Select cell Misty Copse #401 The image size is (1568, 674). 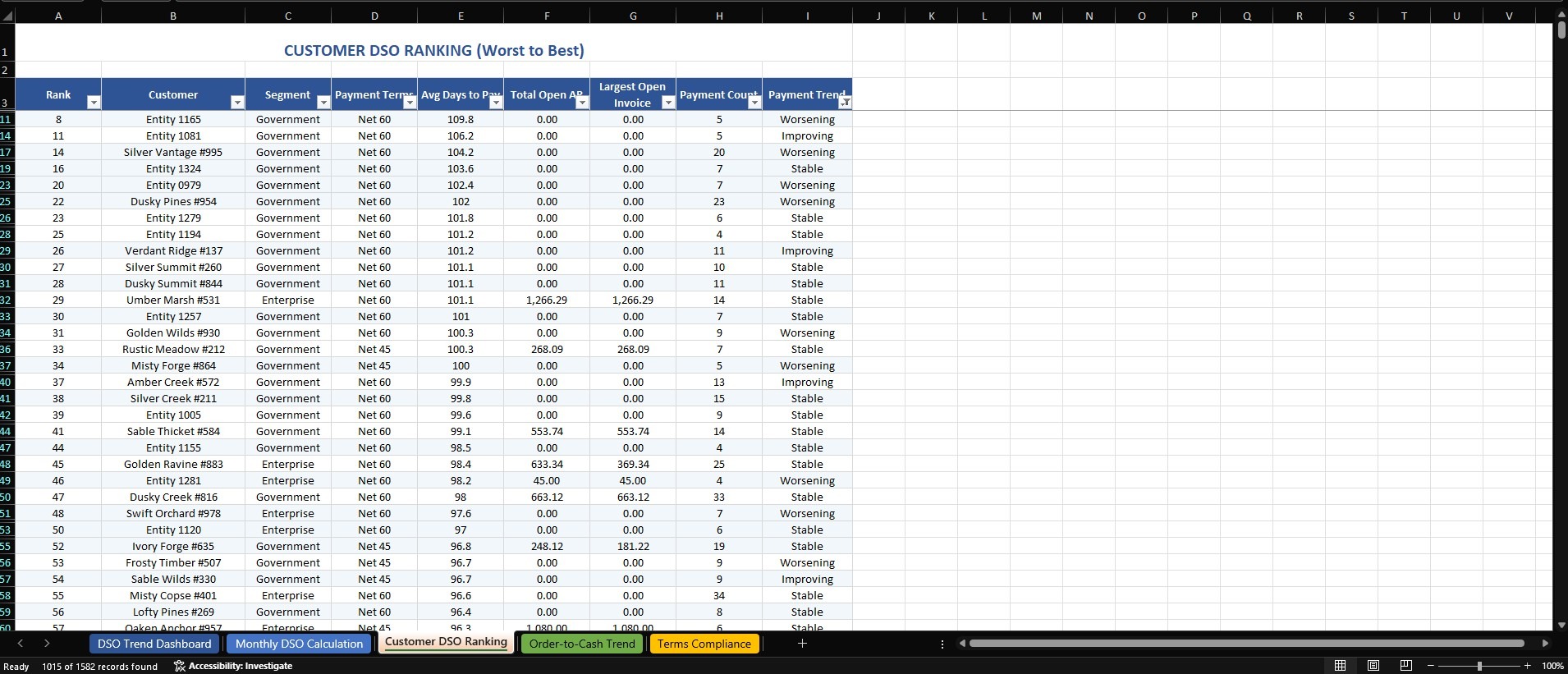click(x=173, y=595)
